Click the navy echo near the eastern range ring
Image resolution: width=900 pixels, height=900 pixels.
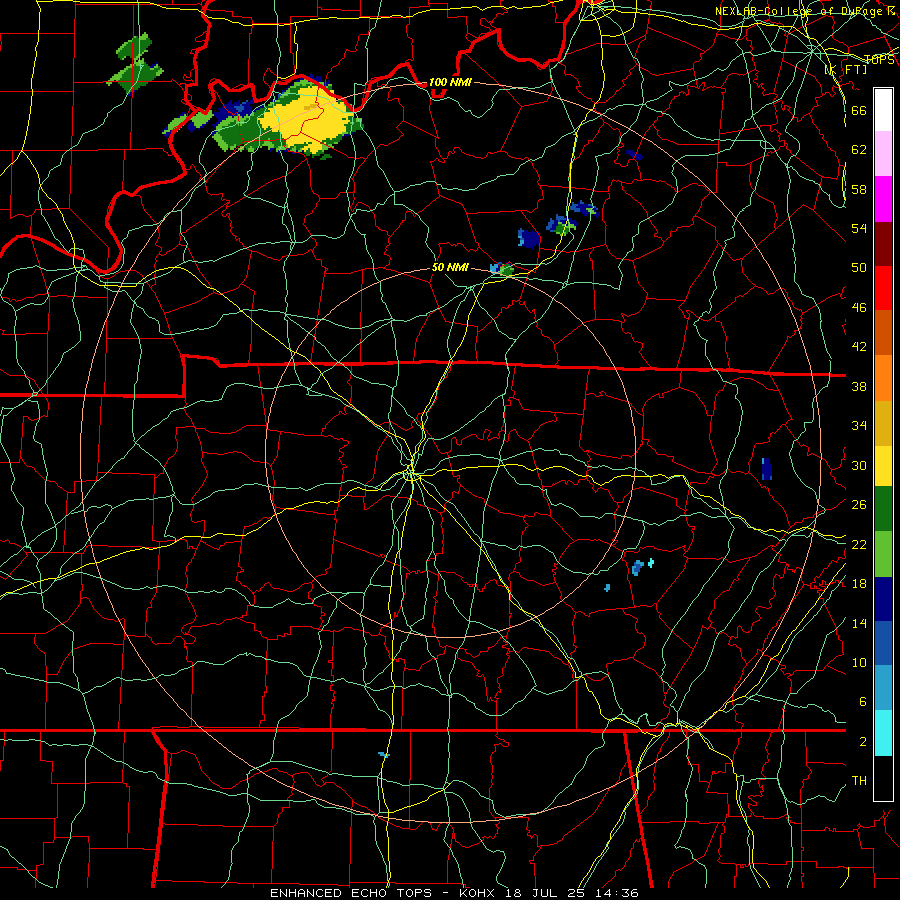766,468
